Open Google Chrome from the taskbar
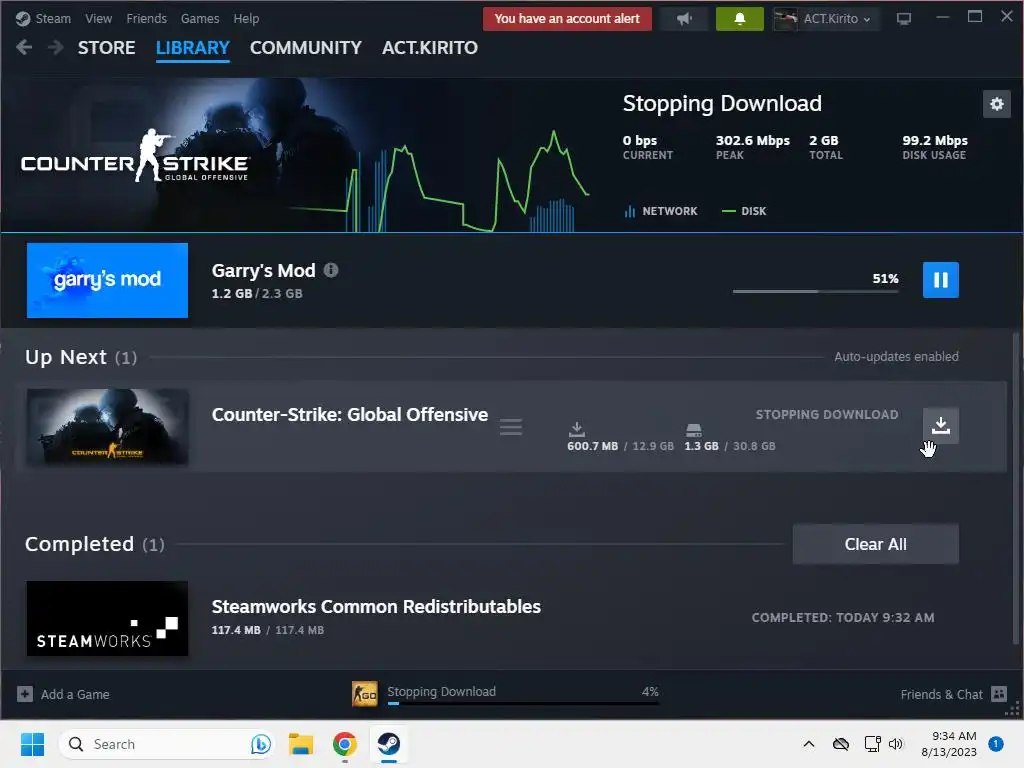The height and width of the screenshot is (768, 1024). [x=344, y=744]
